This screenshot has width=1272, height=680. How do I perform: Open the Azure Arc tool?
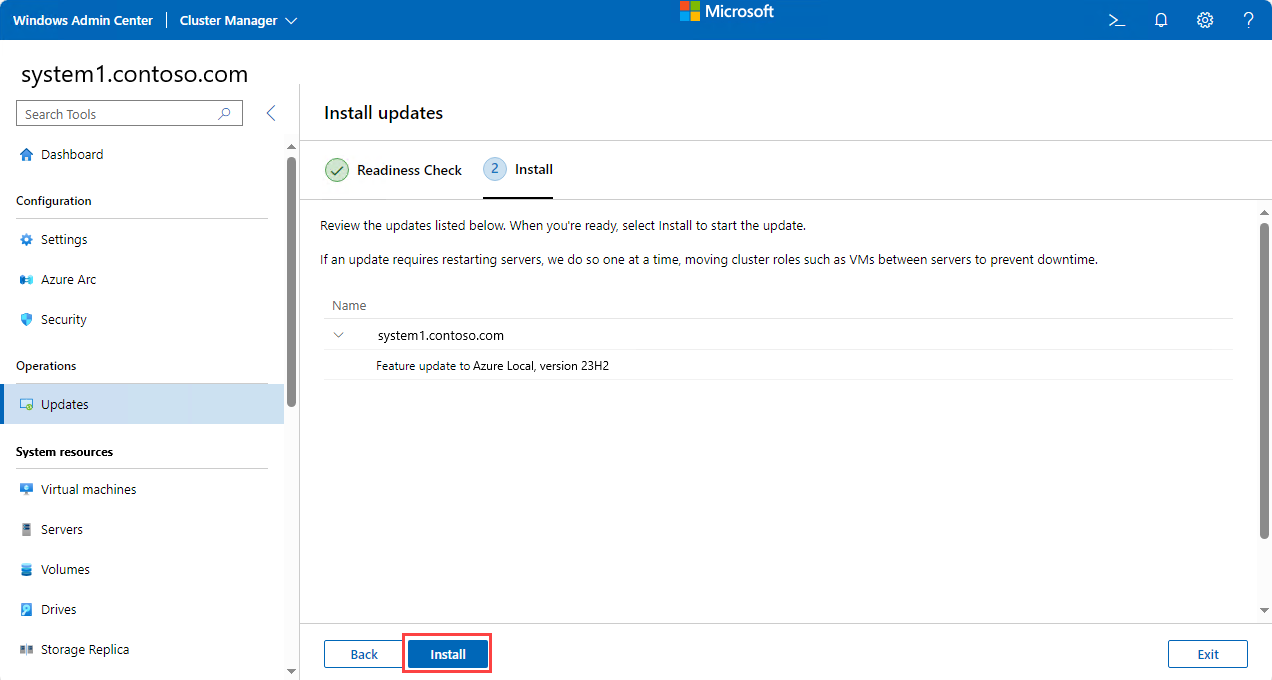tap(66, 279)
